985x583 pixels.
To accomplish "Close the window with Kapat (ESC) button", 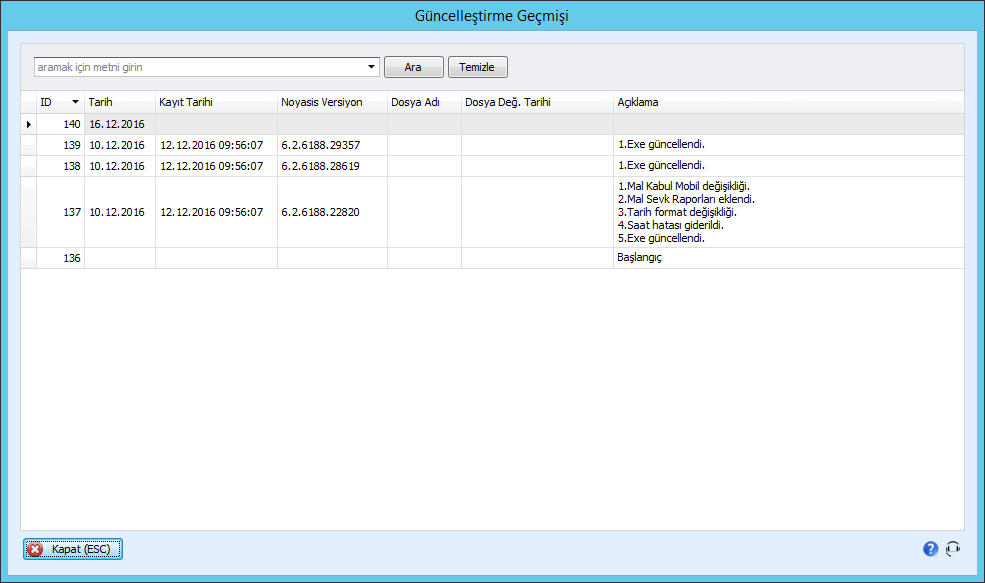I will [73, 549].
